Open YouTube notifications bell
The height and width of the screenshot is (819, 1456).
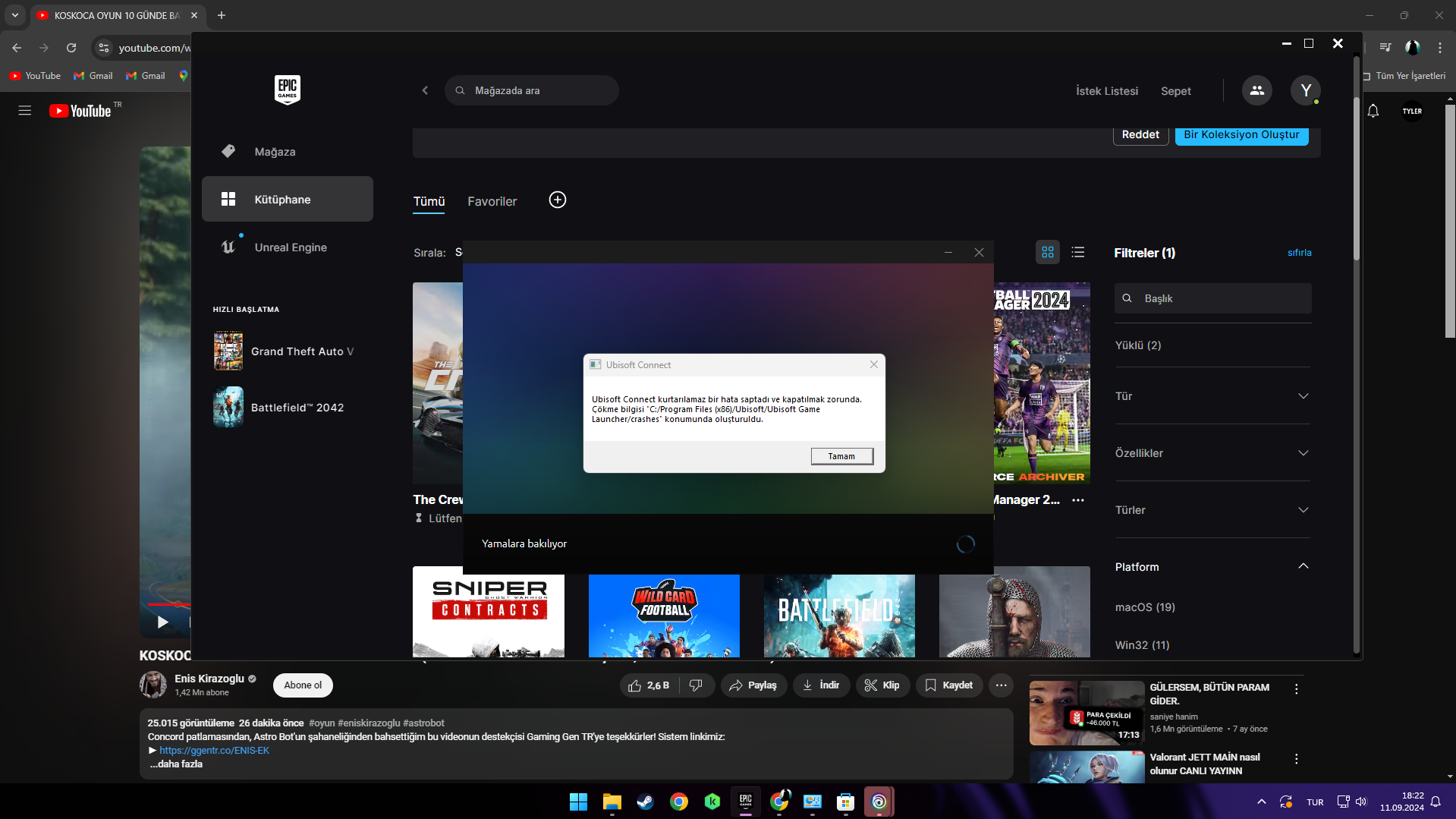pos(1373,111)
